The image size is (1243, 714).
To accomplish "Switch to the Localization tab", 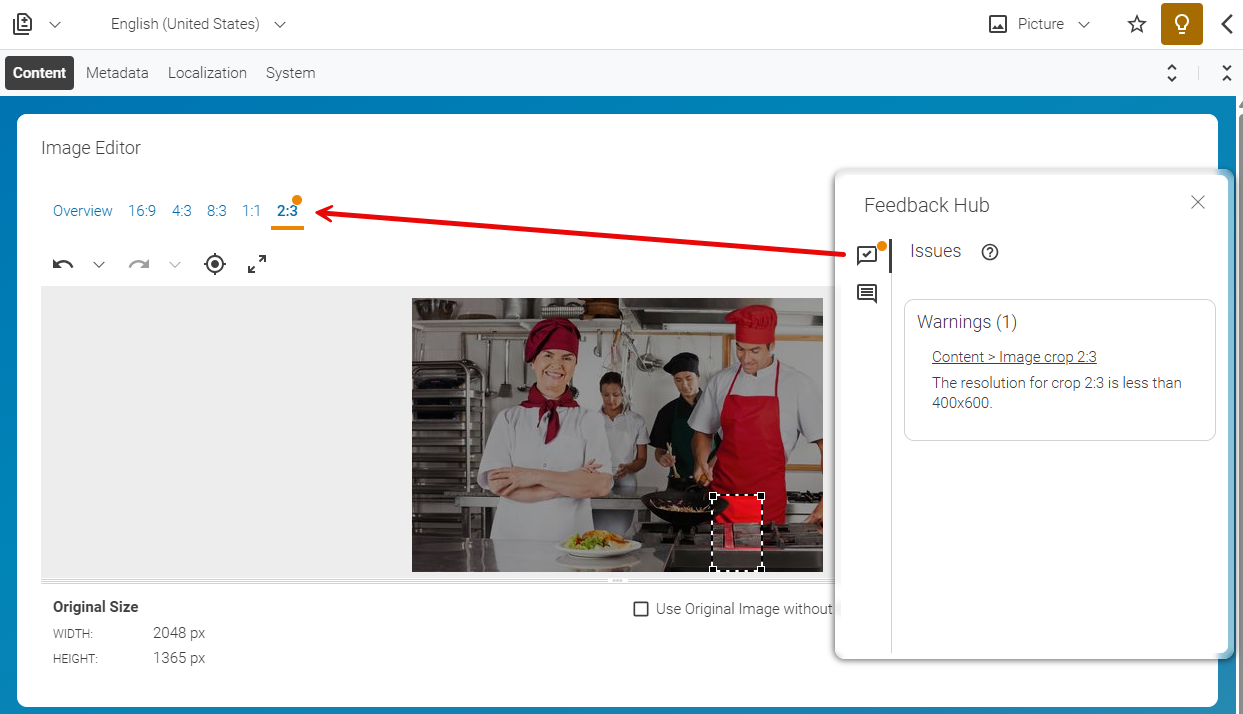I will tap(207, 73).
